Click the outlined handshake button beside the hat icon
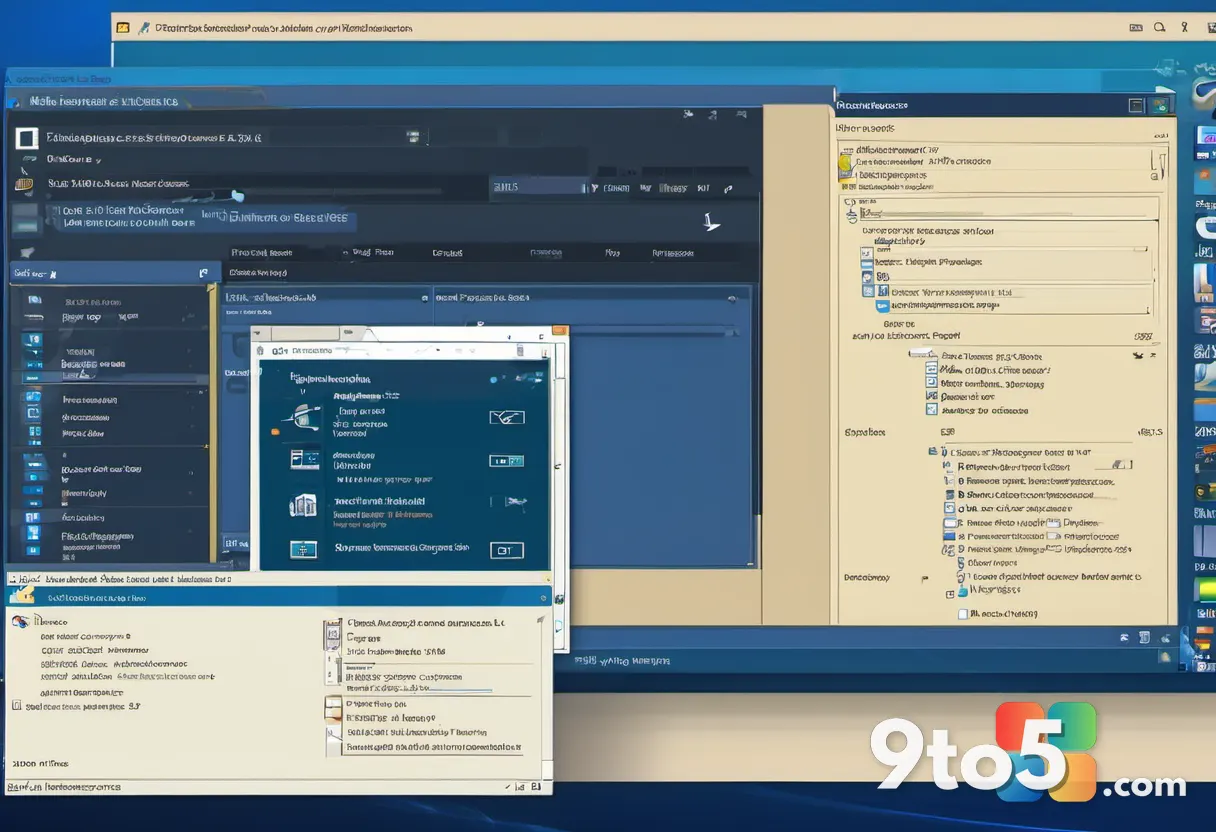Image resolution: width=1216 pixels, height=832 pixels. coord(506,417)
